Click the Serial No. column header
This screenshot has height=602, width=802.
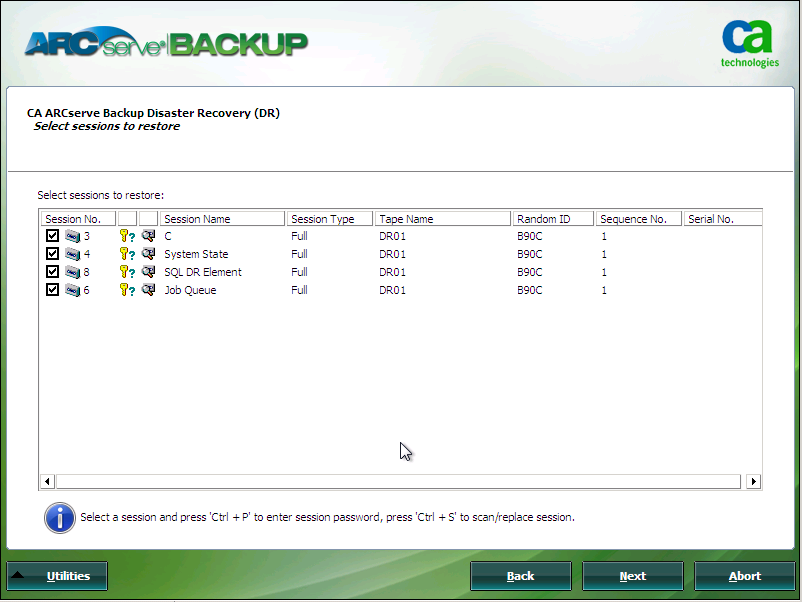(723, 219)
